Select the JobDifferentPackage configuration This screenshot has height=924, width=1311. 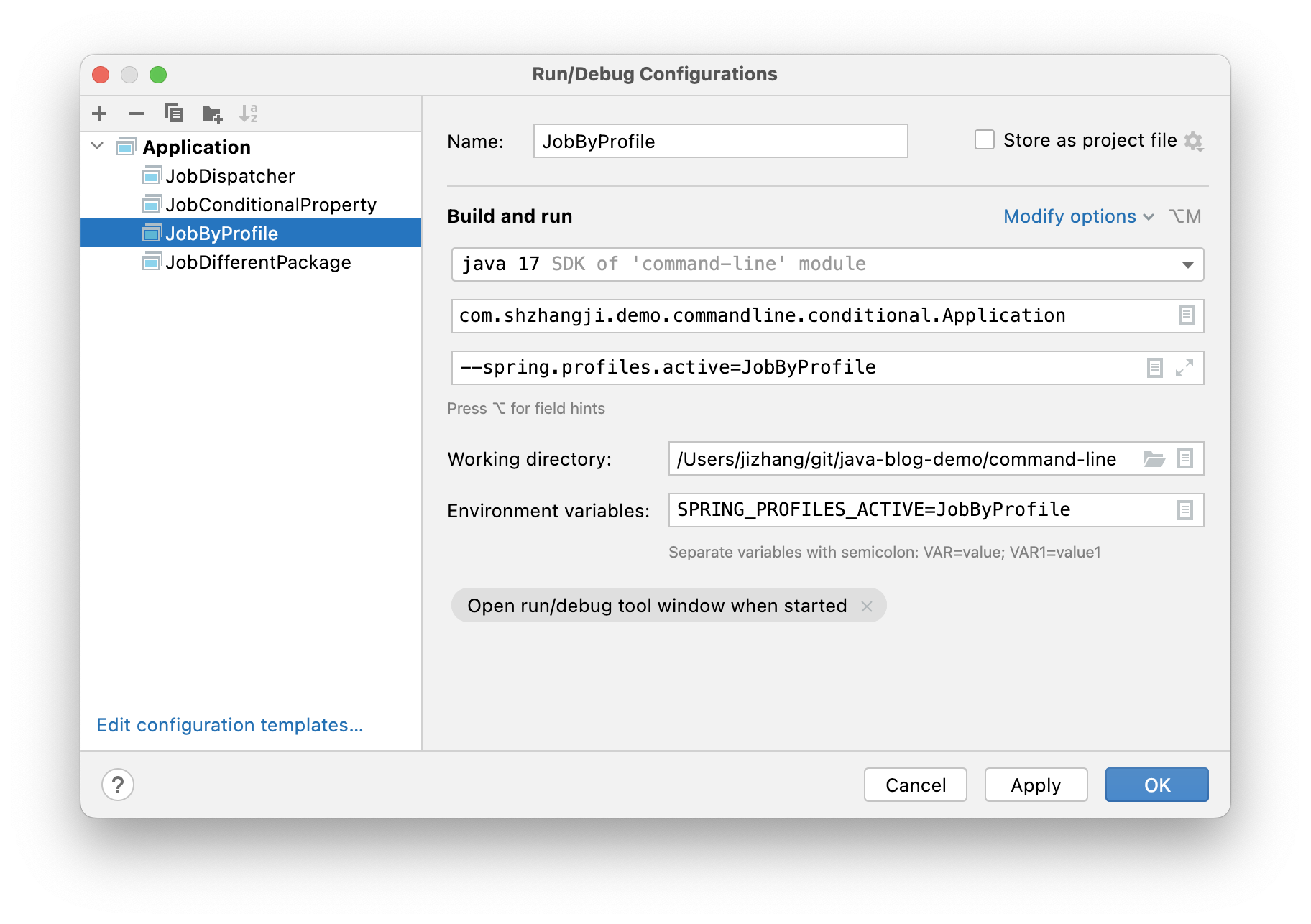click(x=257, y=262)
